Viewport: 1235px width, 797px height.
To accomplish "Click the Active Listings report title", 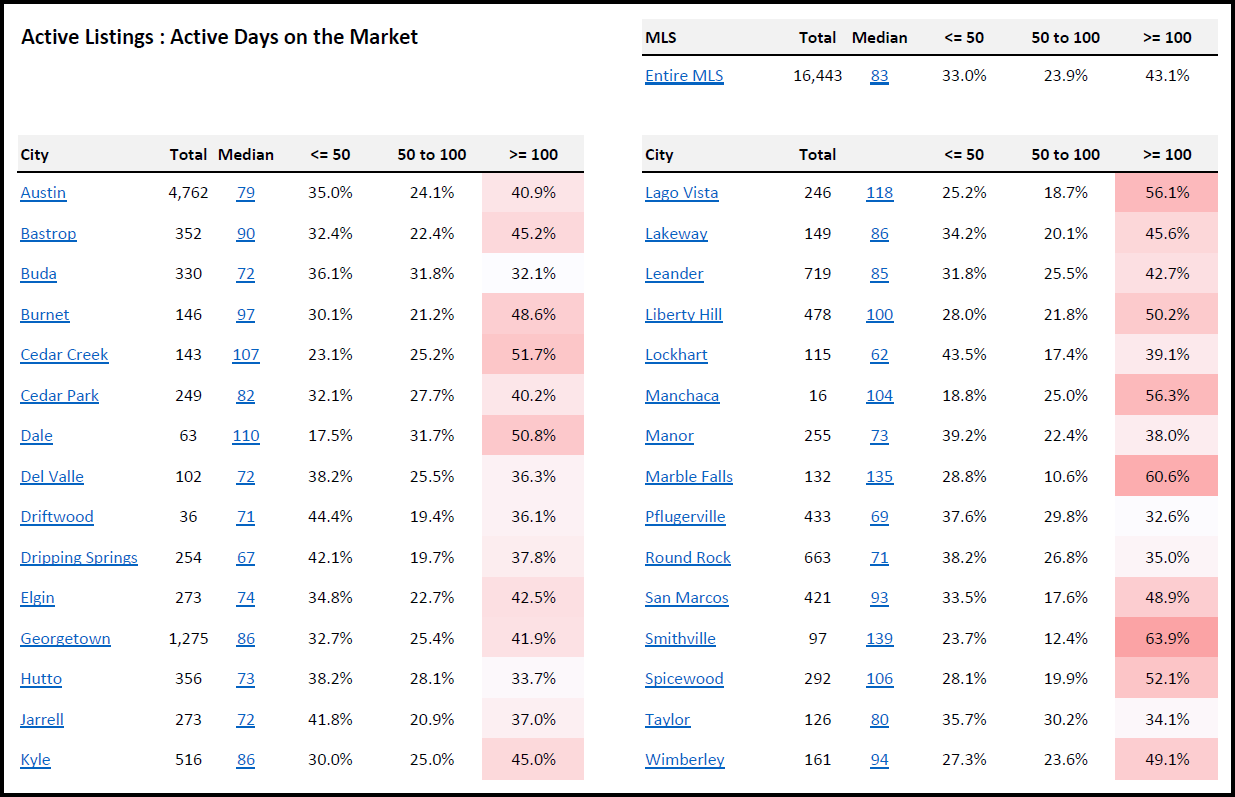I will 220,38.
